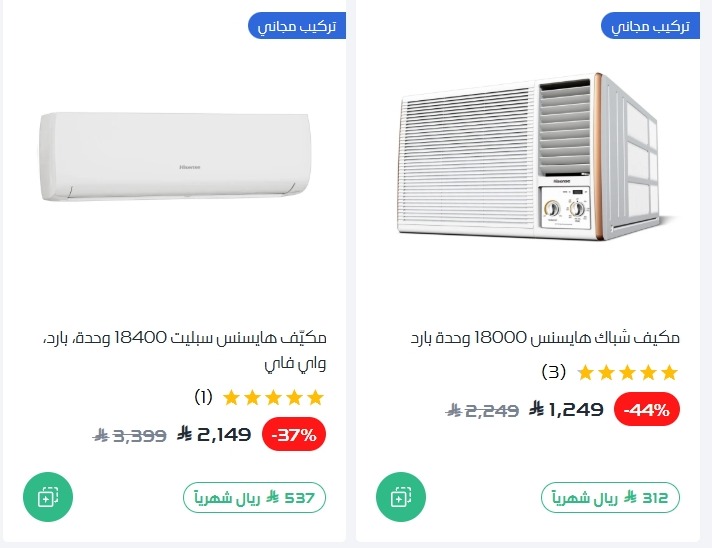Click star rating of Hisense split AC

coord(274,397)
